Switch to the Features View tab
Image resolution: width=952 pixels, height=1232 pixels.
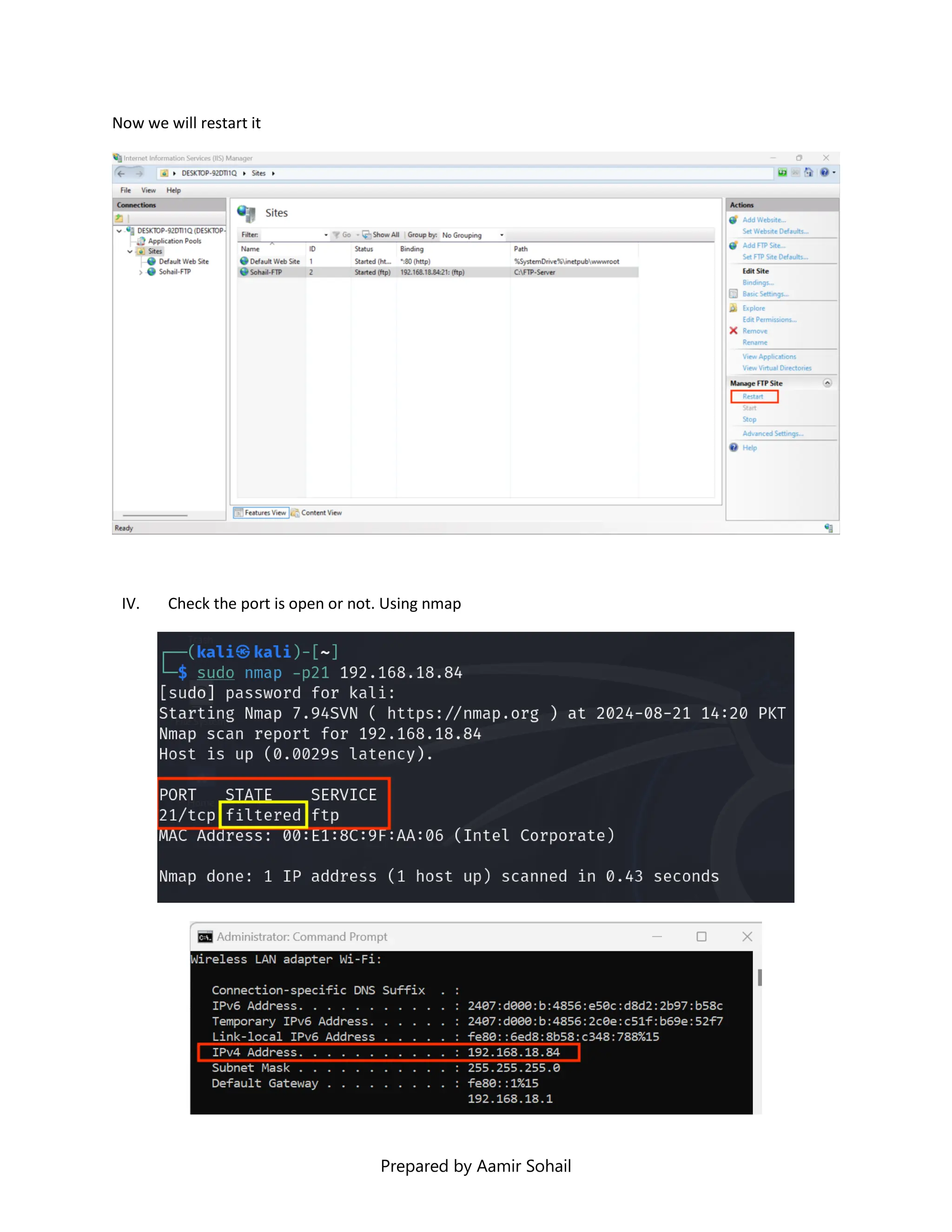tap(261, 513)
